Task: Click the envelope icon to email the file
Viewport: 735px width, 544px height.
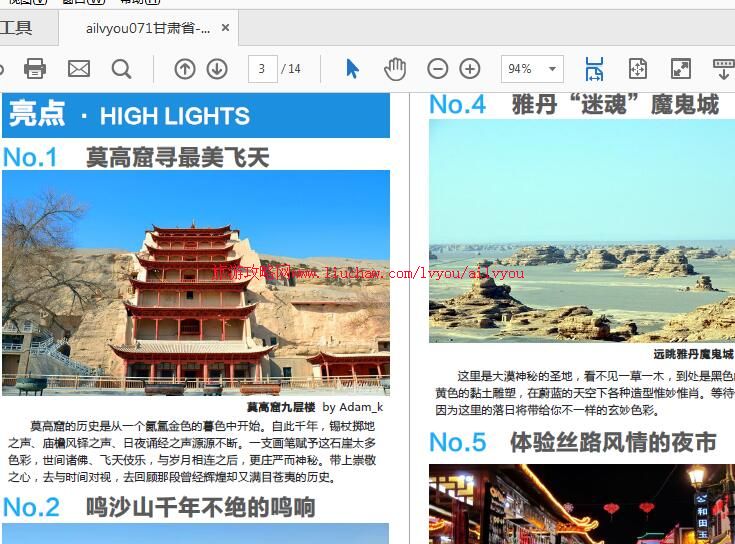Action: pyautogui.click(x=79, y=68)
